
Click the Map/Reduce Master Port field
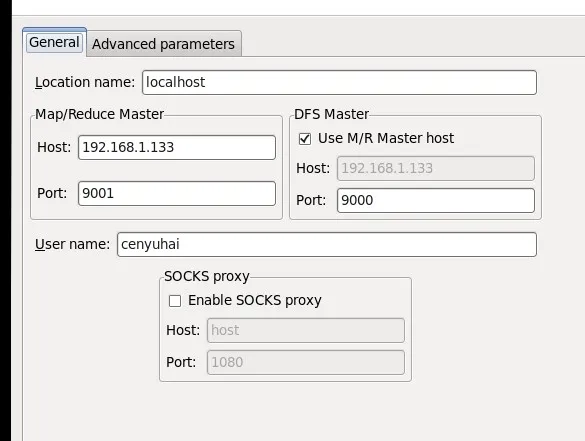(177, 193)
